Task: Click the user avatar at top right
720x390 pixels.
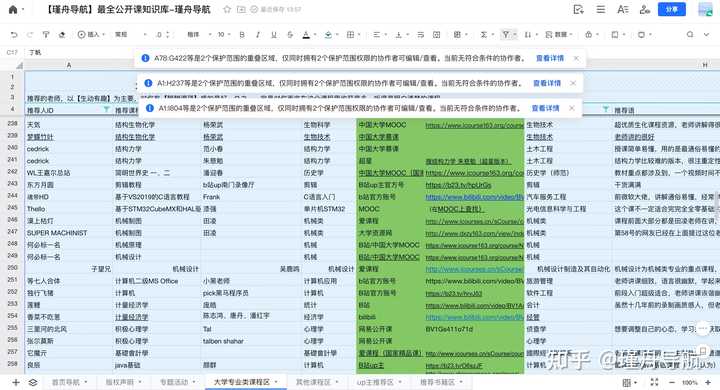Action: 705,9
